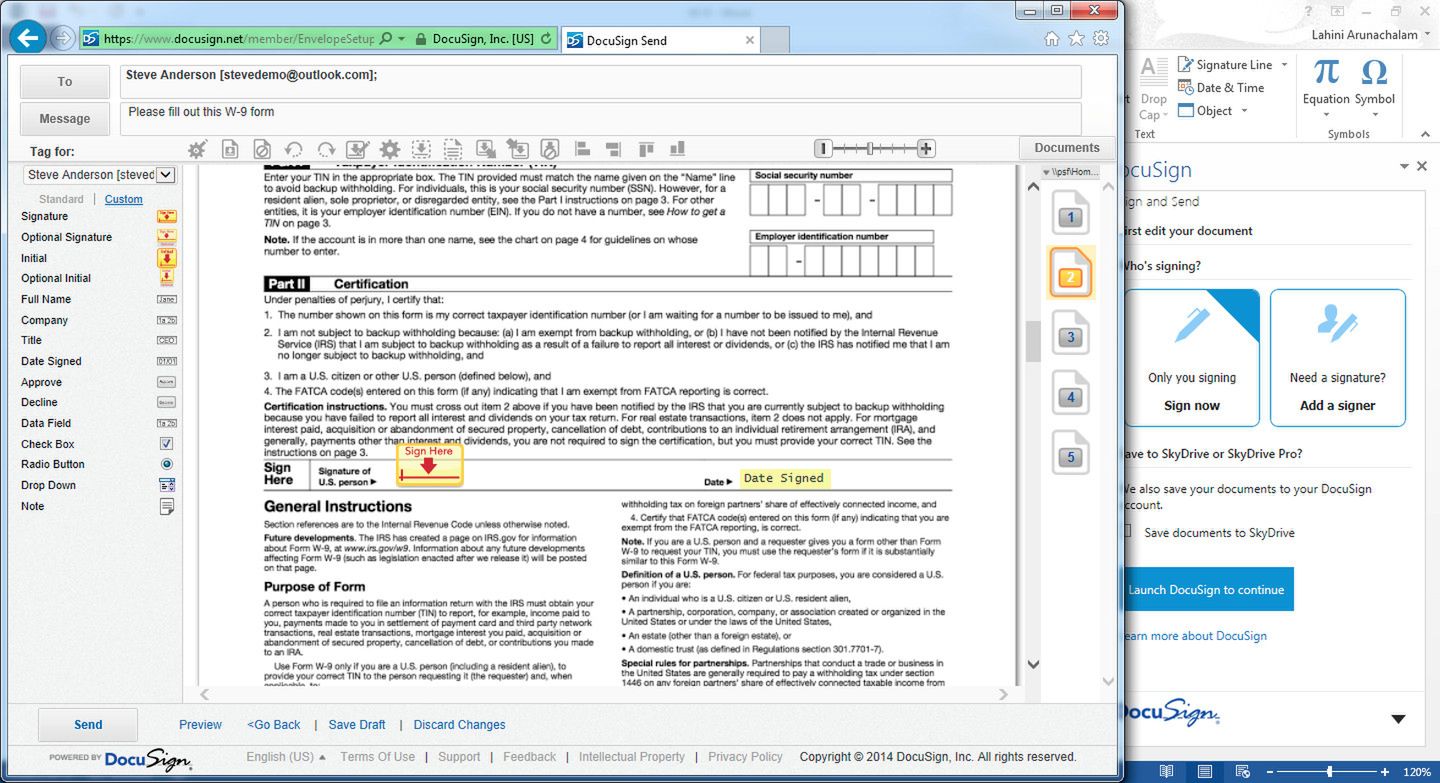This screenshot has width=1440, height=783.
Task: Click the Message button
Action: tap(65, 119)
